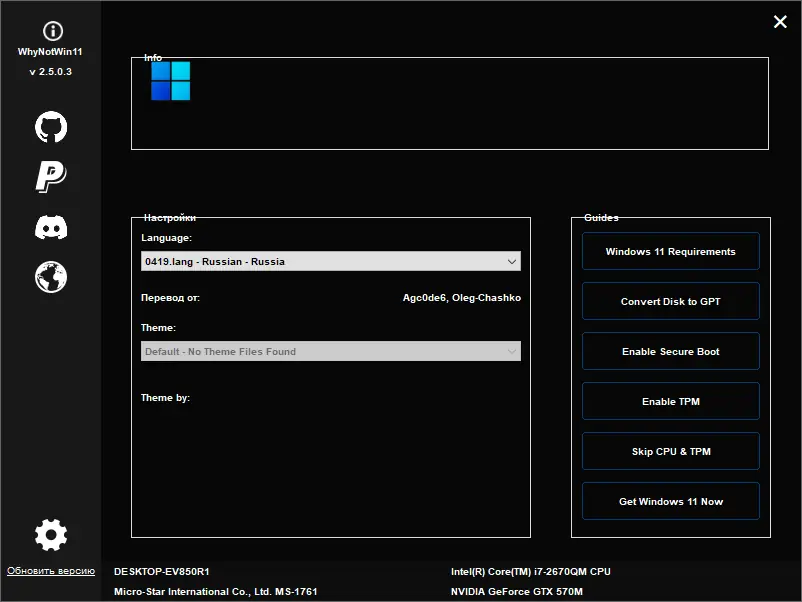Click the Language dropdown arrow
The image size is (802, 602).
tap(511, 261)
